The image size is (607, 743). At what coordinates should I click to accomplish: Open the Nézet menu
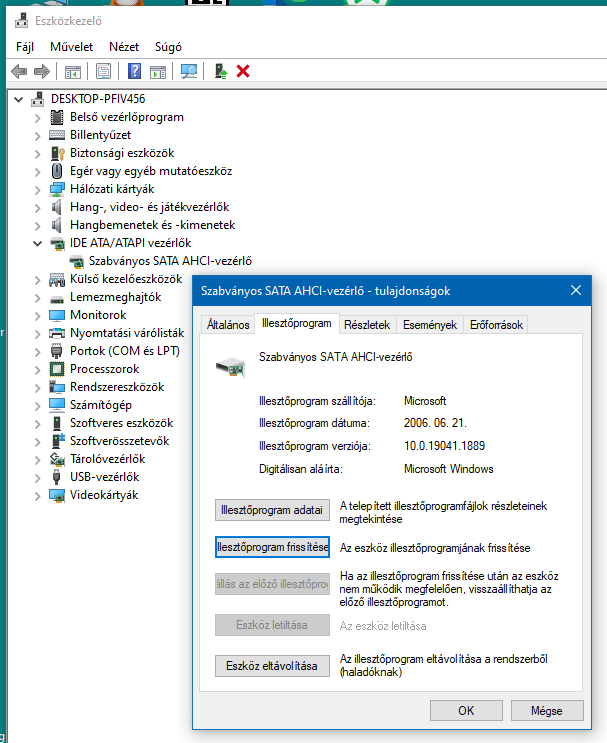(124, 47)
